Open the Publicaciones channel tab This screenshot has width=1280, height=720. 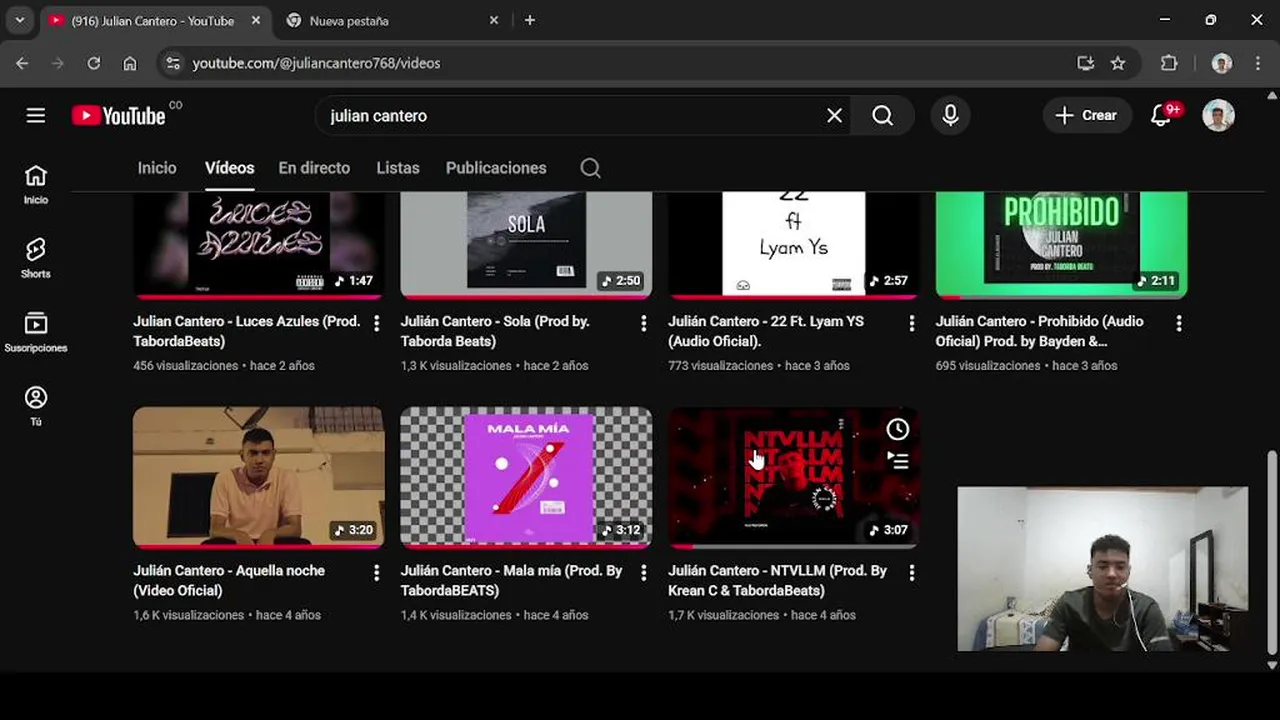click(x=496, y=168)
